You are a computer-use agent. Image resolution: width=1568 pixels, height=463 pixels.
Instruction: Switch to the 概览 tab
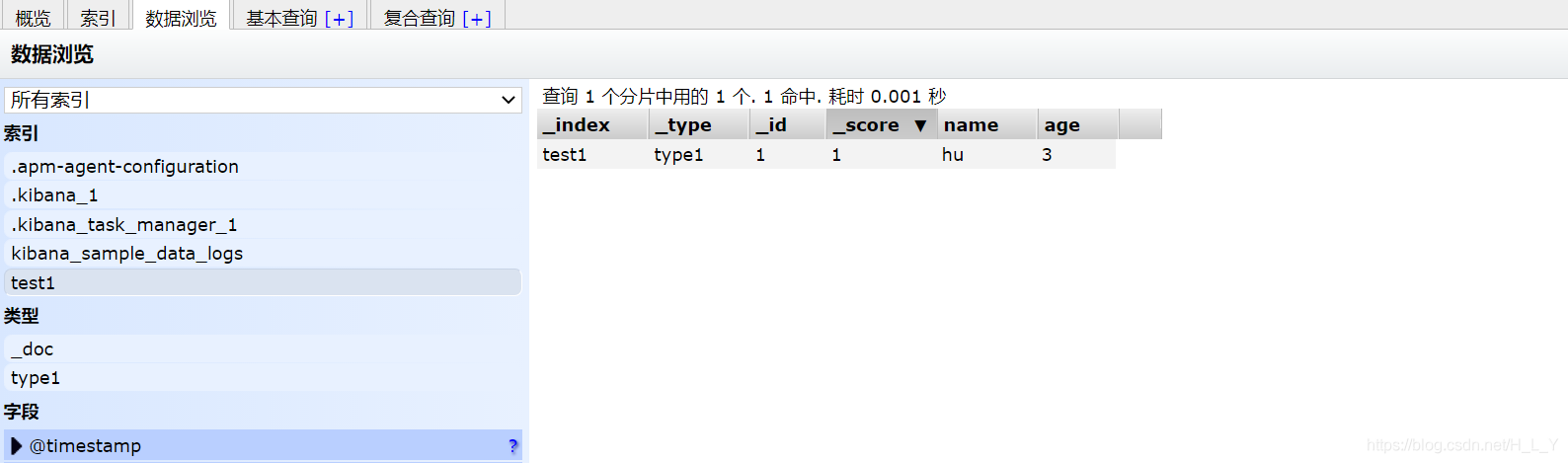pos(33,19)
